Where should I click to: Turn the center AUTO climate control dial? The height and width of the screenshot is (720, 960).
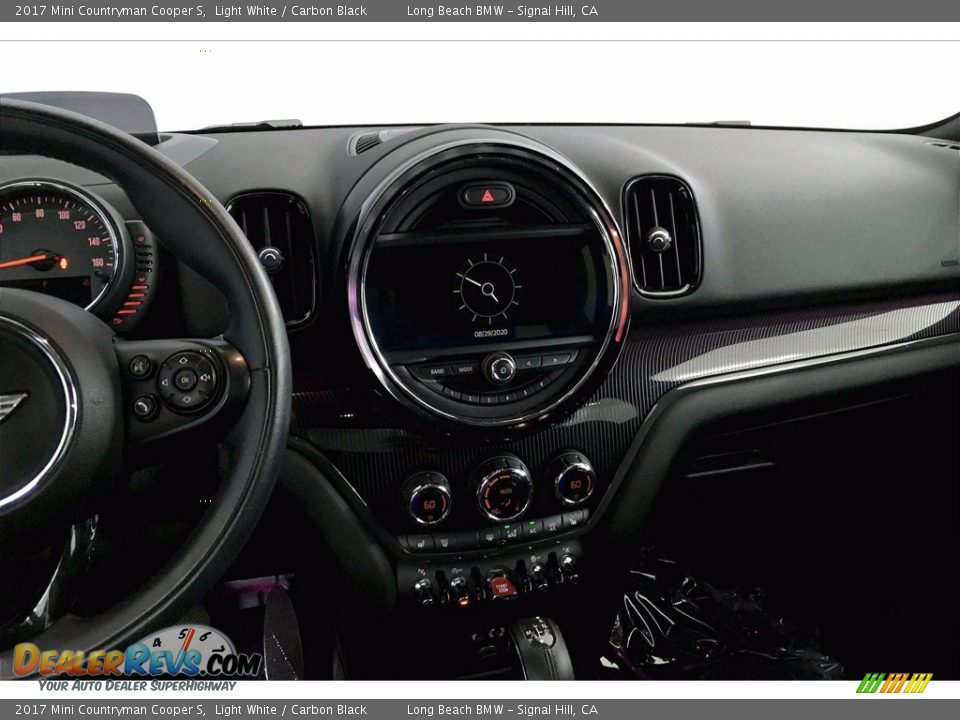(505, 490)
